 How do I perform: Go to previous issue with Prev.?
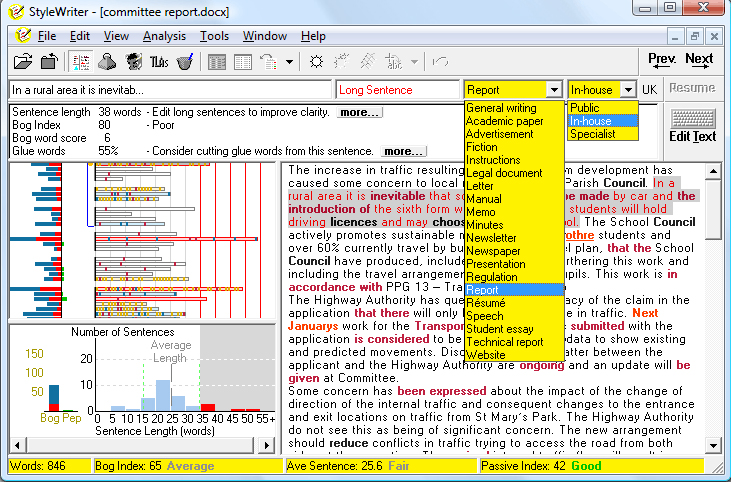661,61
